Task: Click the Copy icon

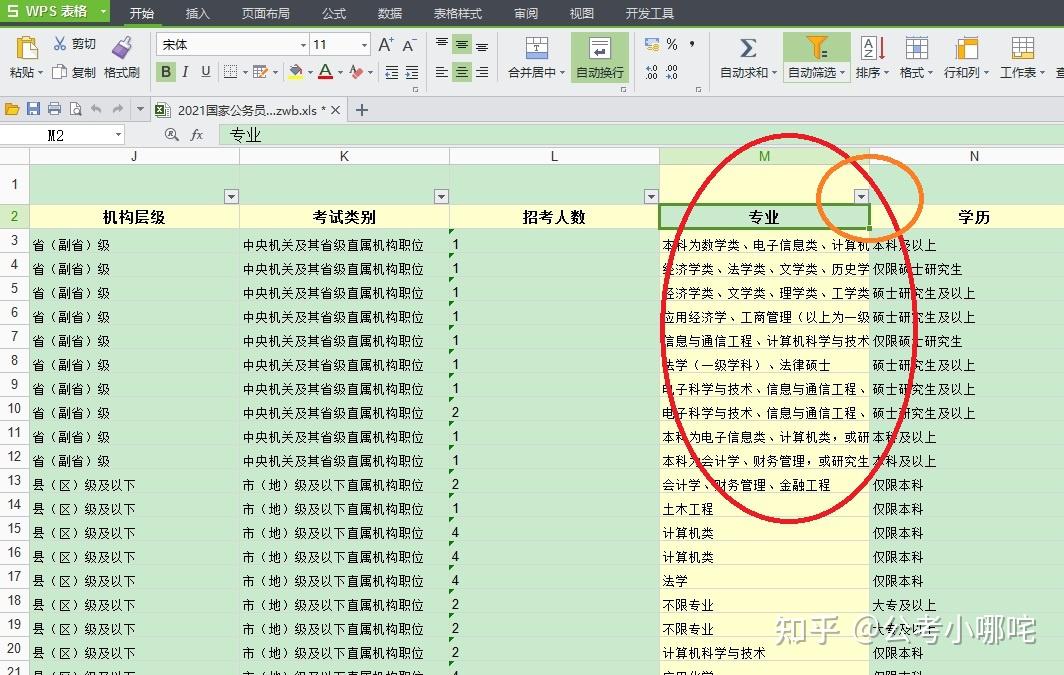Action: coord(60,72)
